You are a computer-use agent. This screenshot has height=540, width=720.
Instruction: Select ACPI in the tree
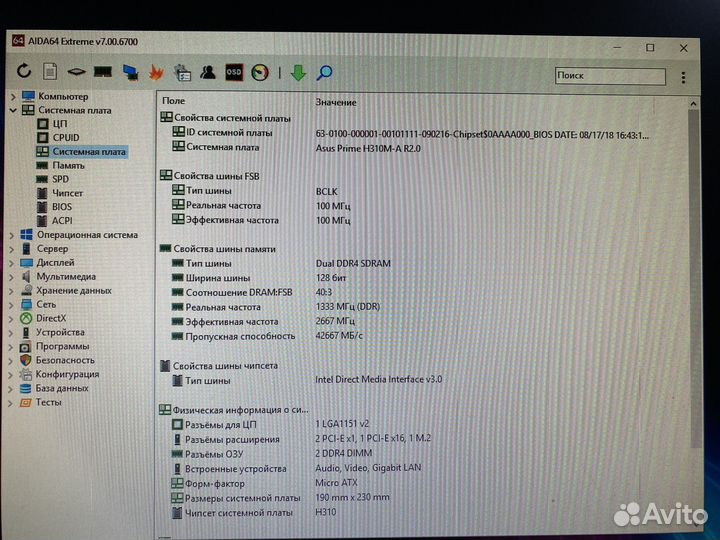62,221
